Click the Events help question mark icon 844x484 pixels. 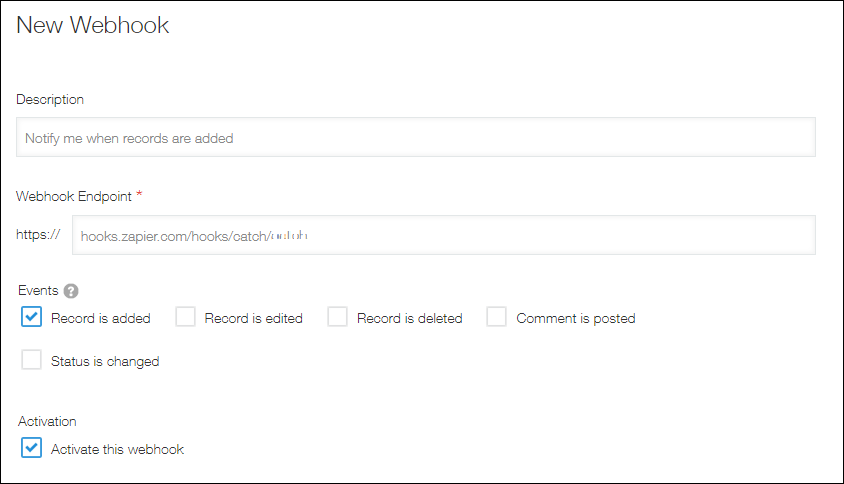(71, 291)
